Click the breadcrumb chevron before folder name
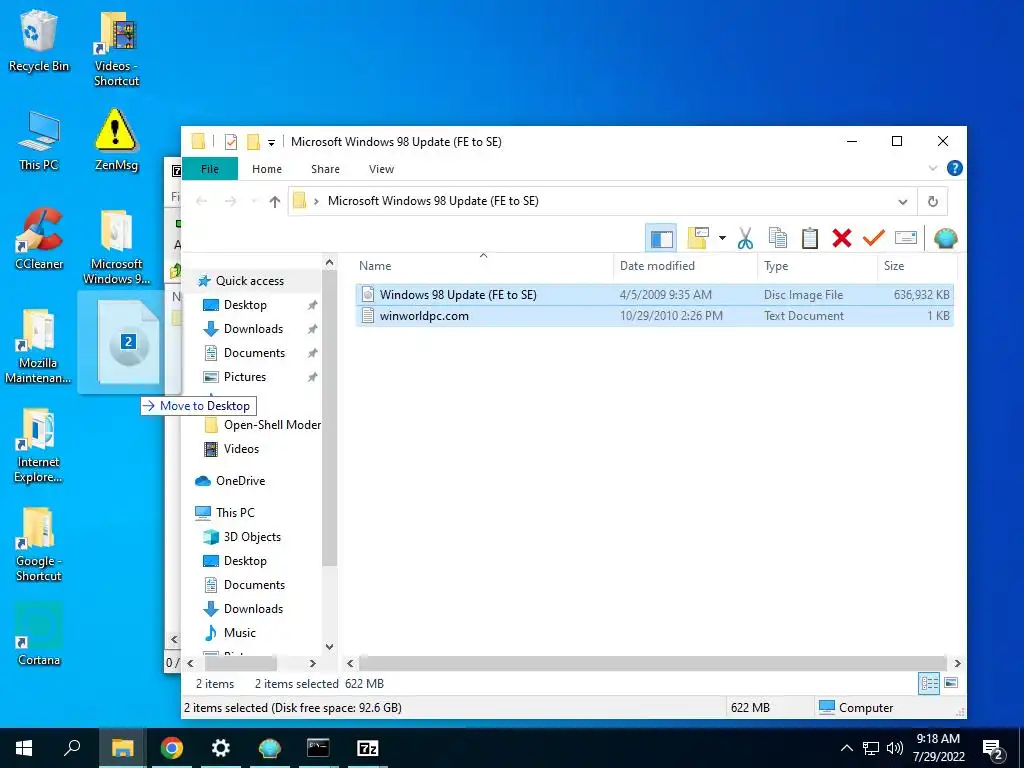1024x768 pixels. [316, 201]
